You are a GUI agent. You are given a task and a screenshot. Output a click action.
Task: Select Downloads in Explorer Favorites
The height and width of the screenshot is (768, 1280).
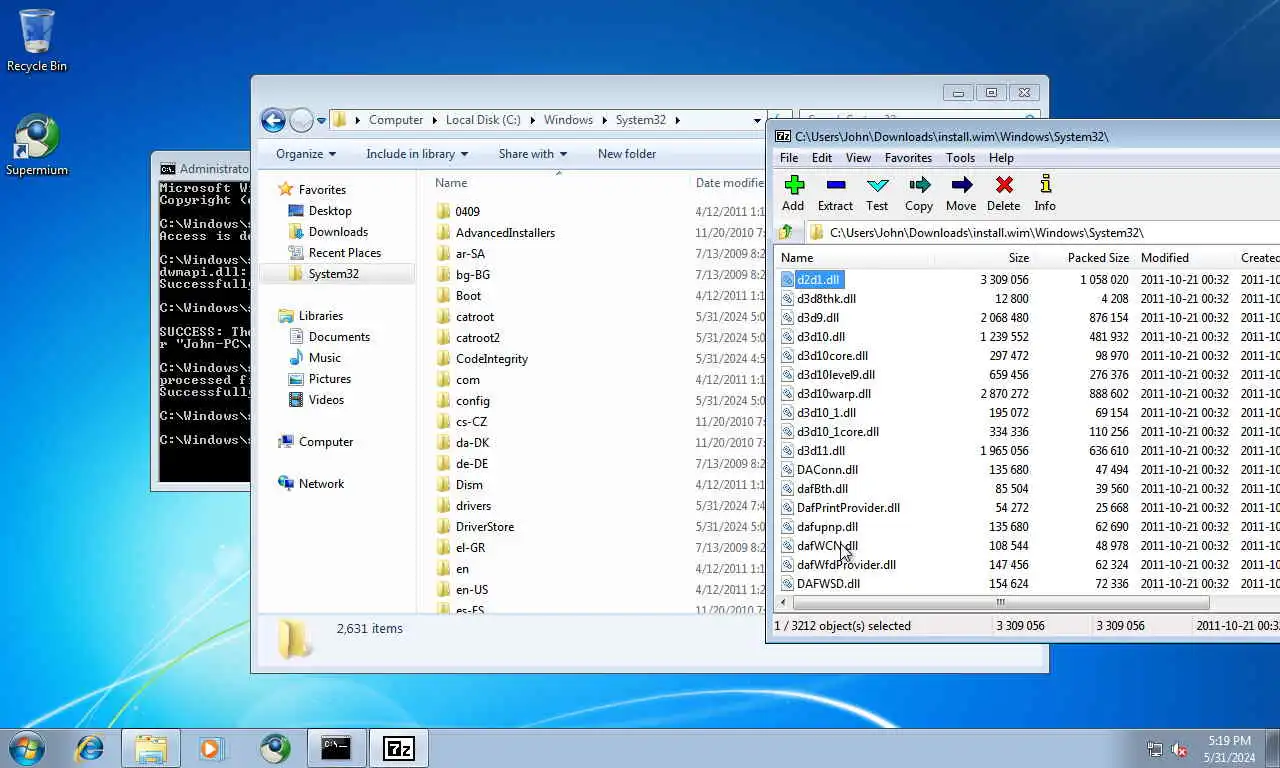pos(338,232)
